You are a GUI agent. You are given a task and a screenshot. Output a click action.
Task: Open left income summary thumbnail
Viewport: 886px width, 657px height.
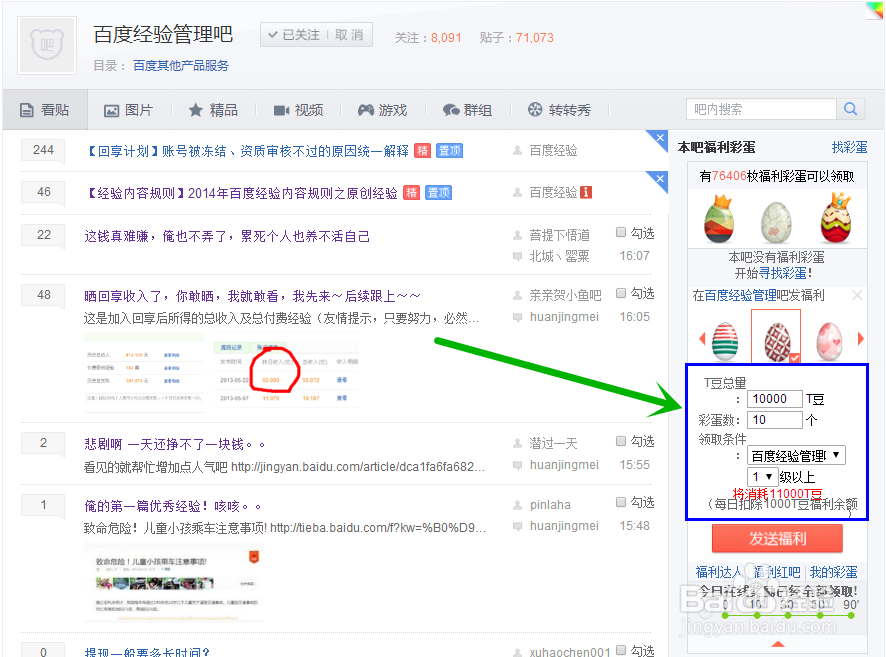click(x=144, y=373)
